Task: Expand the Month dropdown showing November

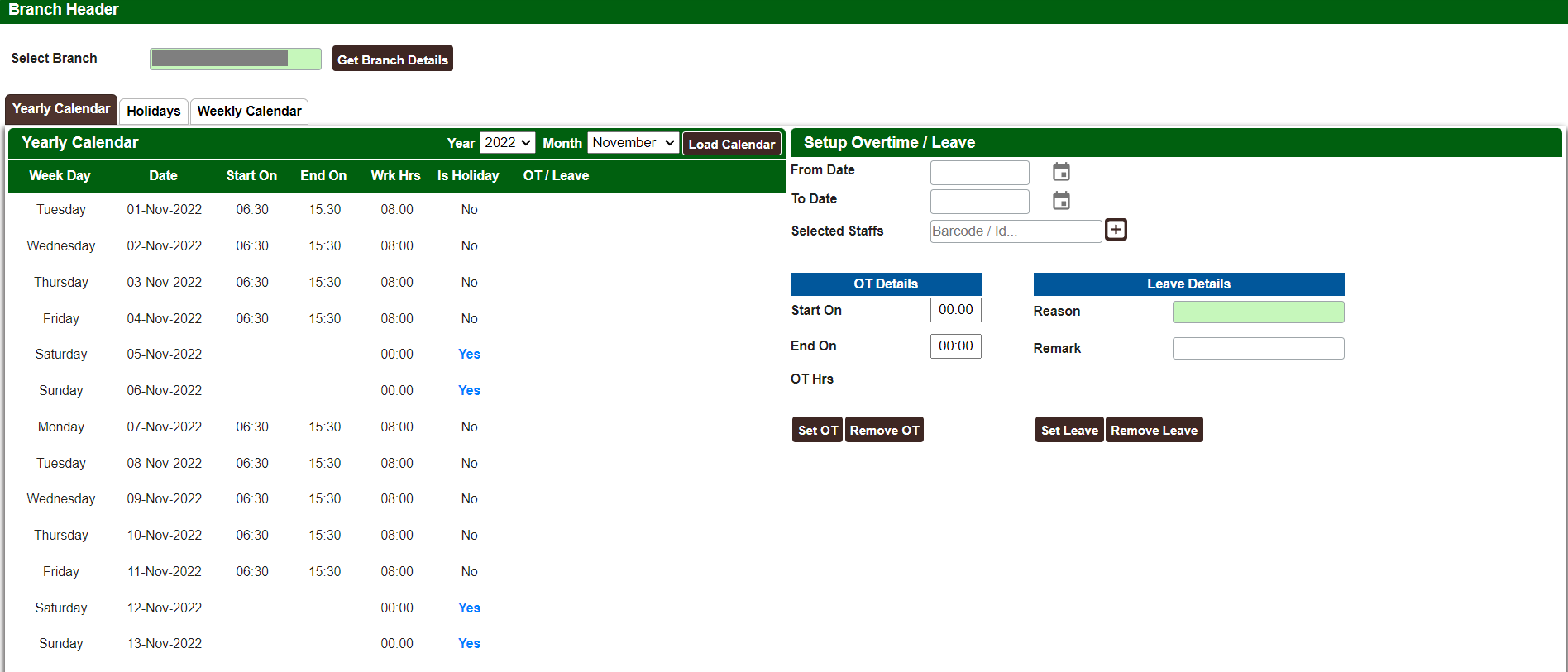Action: tap(633, 143)
